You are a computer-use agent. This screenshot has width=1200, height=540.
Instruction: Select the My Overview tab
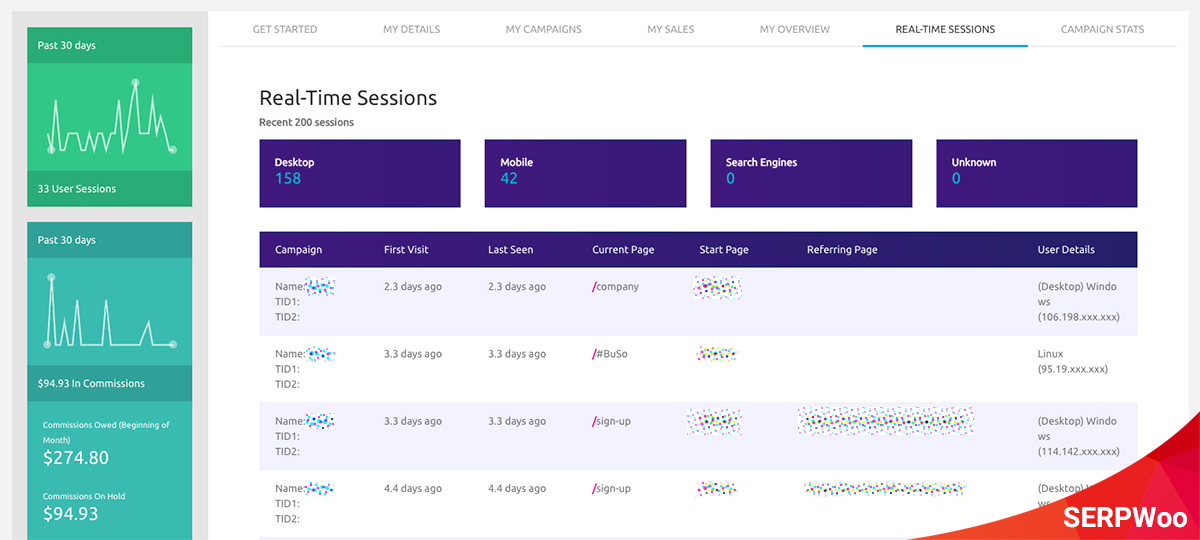[x=794, y=29]
